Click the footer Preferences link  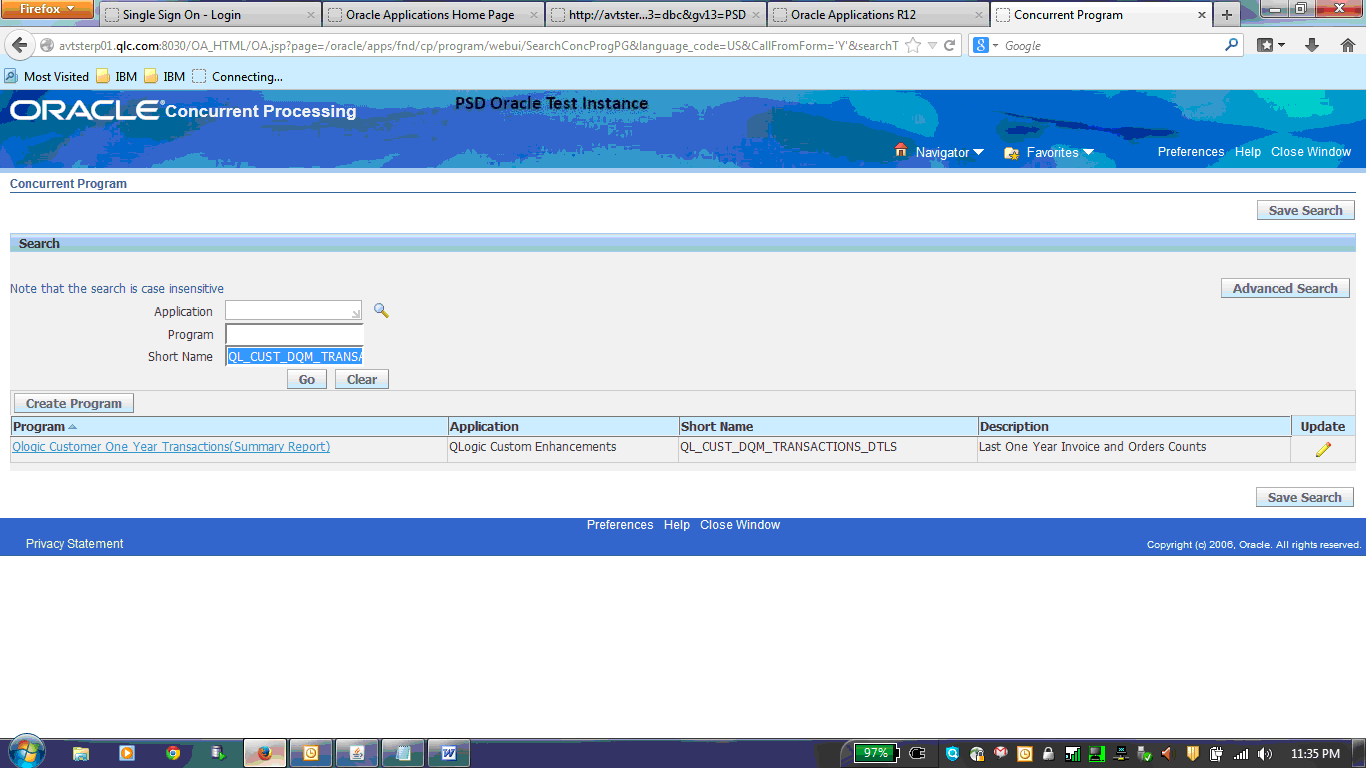click(x=620, y=525)
